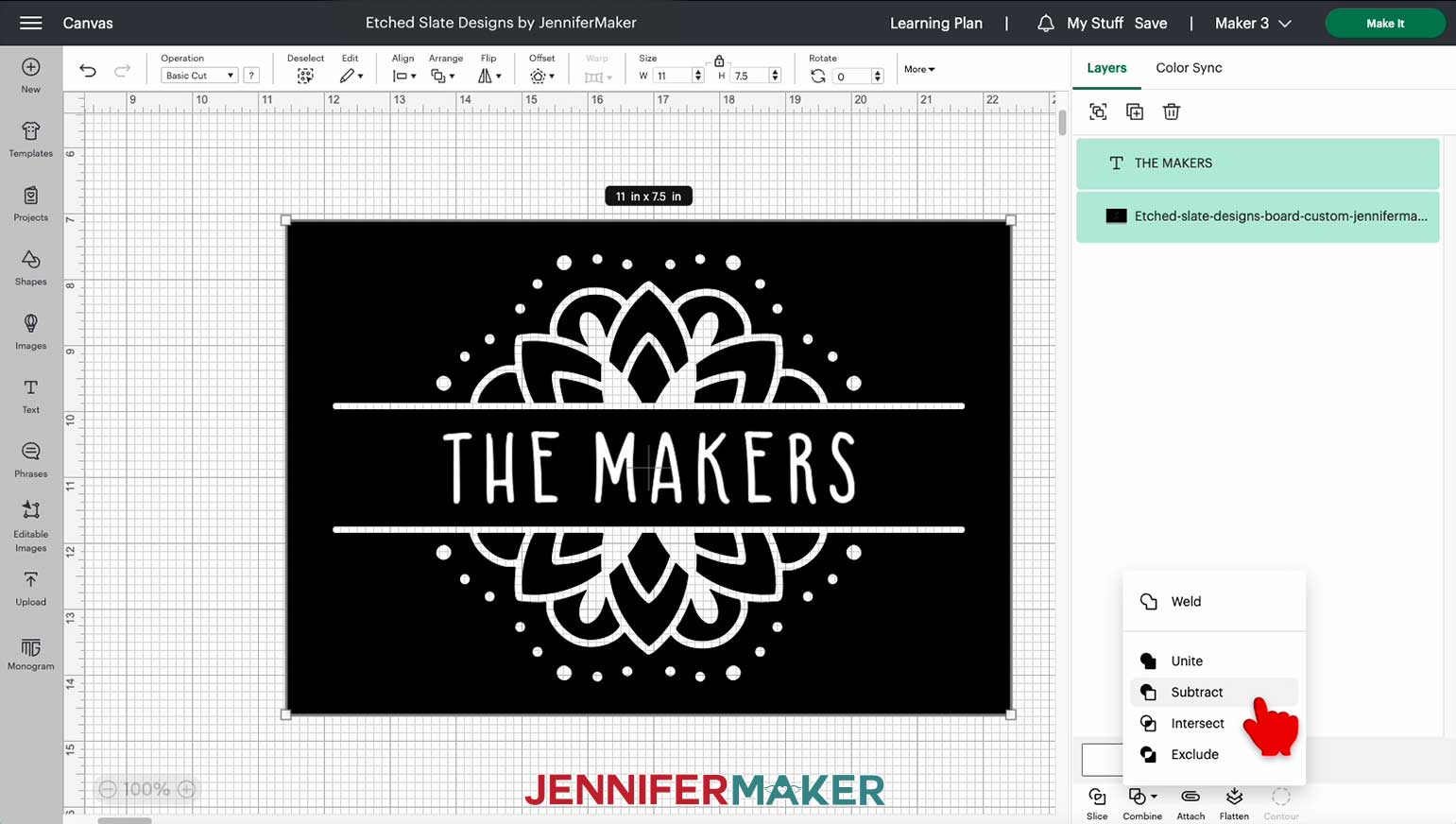
Task: Choose Subtract from Combine menu
Action: click(1214, 693)
